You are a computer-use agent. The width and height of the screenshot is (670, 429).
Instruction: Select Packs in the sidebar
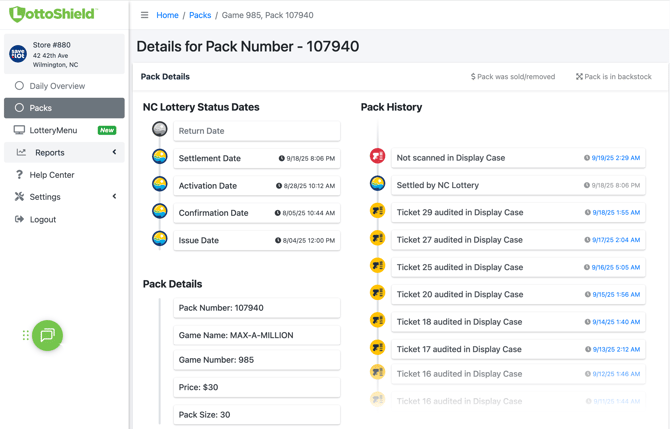click(x=40, y=108)
